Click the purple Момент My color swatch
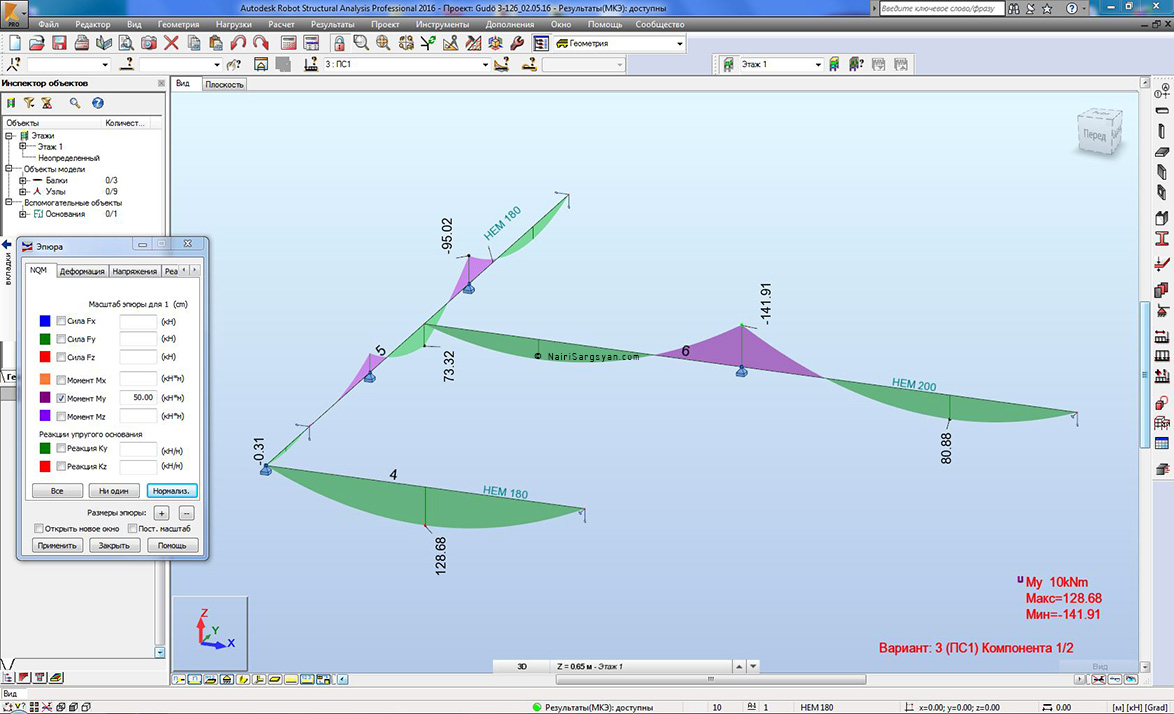Viewport: 1174px width, 714px height. (45, 397)
